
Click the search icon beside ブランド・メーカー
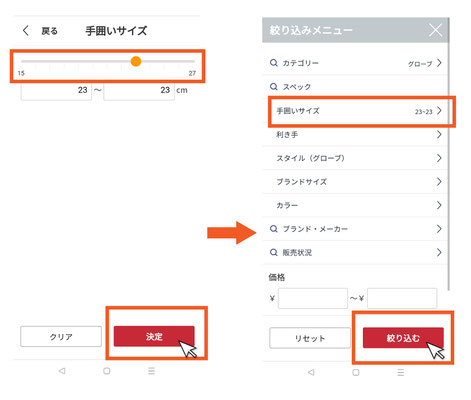[274, 229]
